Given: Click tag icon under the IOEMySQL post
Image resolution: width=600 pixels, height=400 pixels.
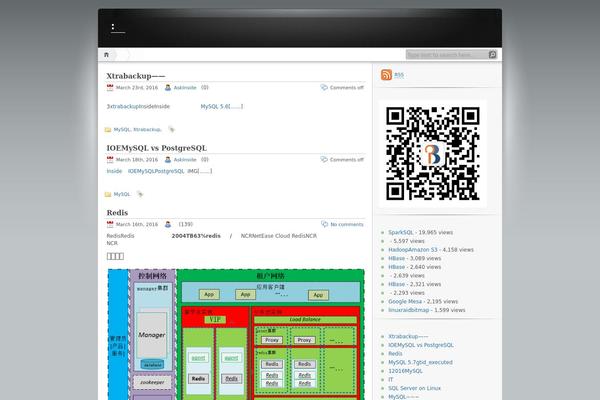Looking at the screenshot, I should (x=140, y=194).
